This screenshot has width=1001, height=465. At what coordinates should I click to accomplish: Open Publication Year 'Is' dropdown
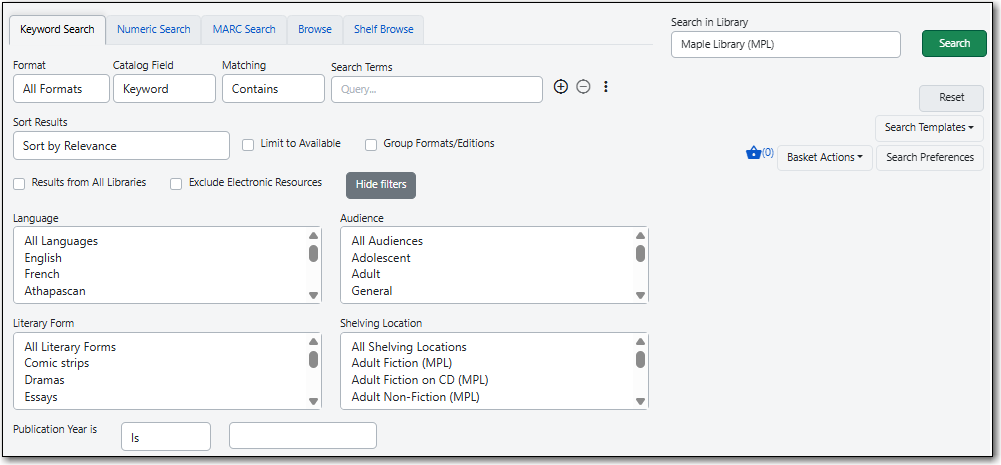[166, 436]
